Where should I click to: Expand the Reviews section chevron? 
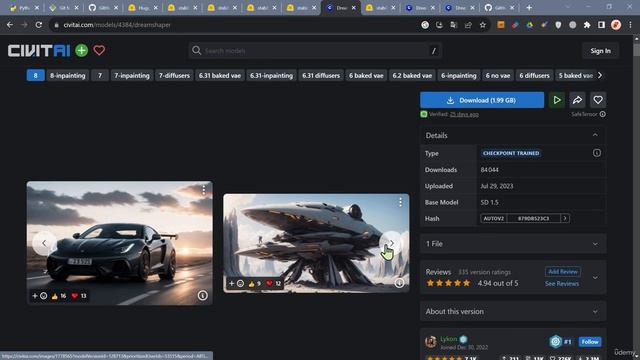(x=595, y=278)
